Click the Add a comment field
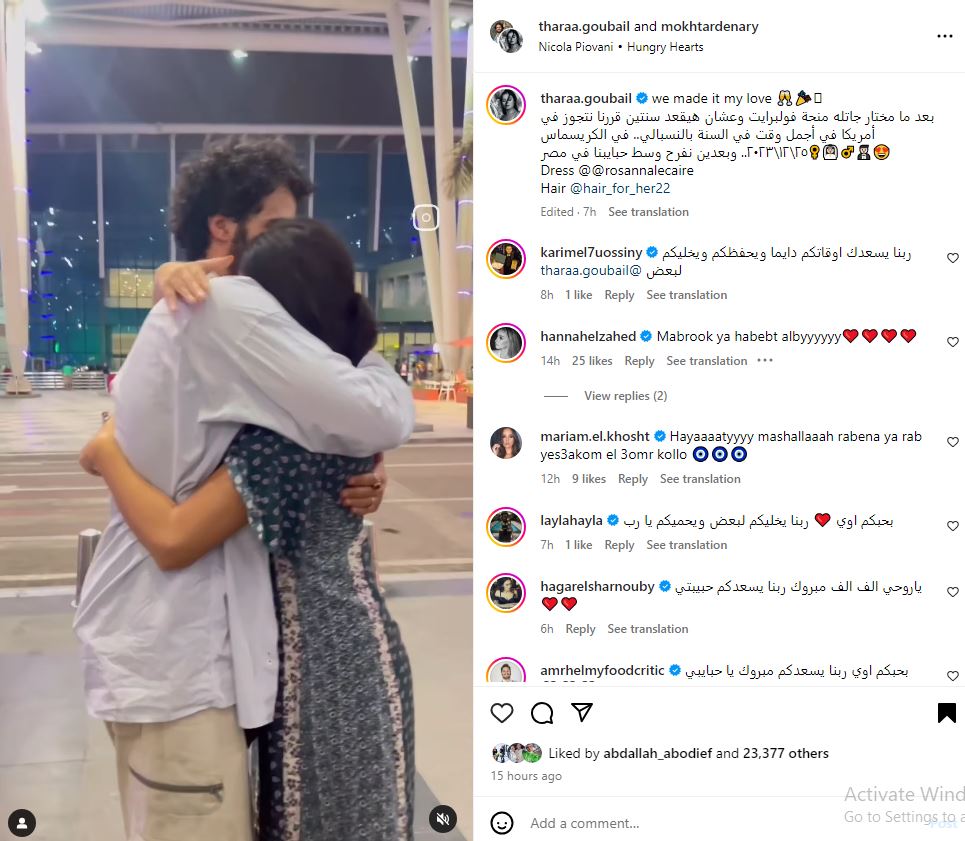 point(677,823)
